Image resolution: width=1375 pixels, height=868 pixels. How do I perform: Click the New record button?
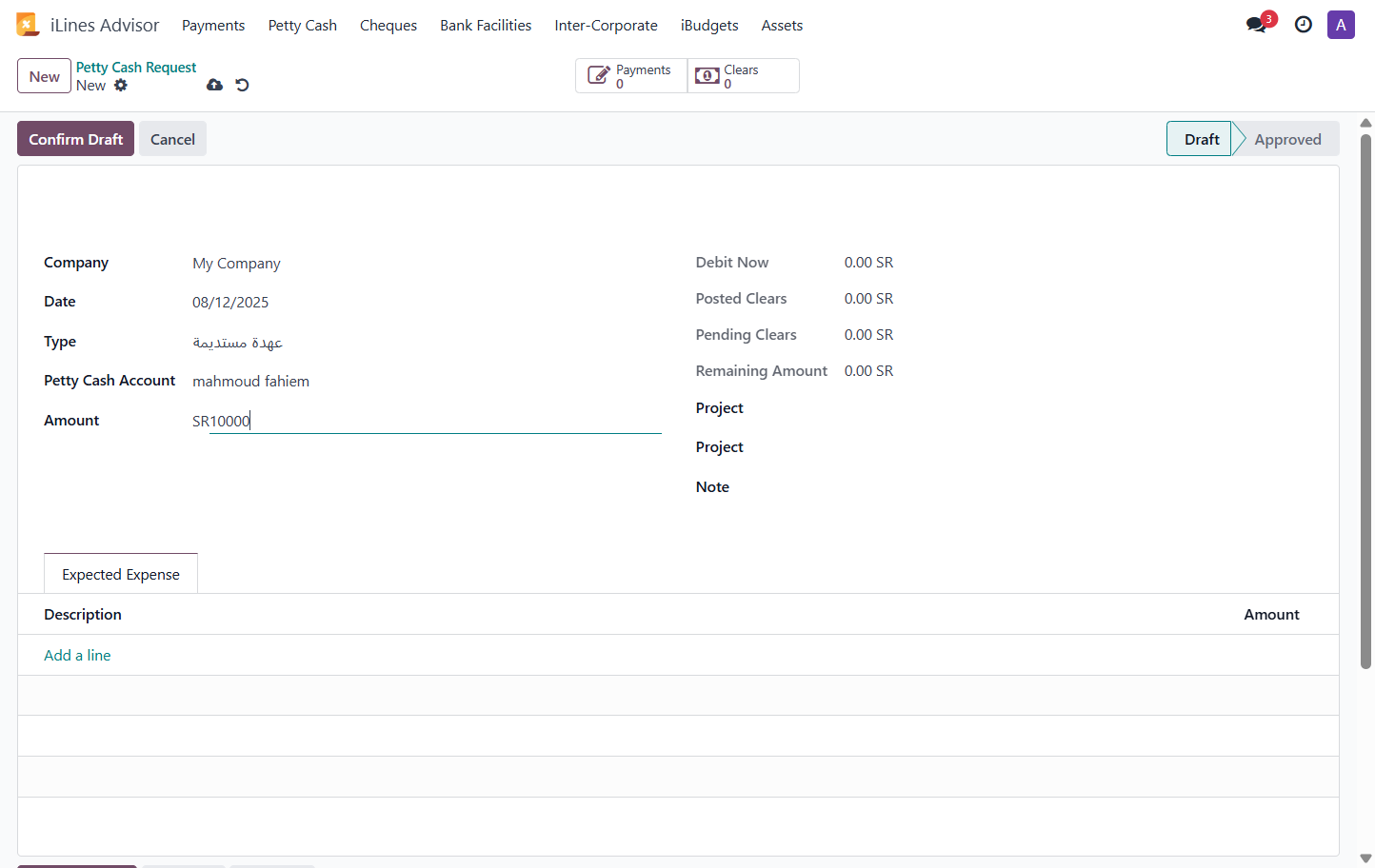click(44, 76)
